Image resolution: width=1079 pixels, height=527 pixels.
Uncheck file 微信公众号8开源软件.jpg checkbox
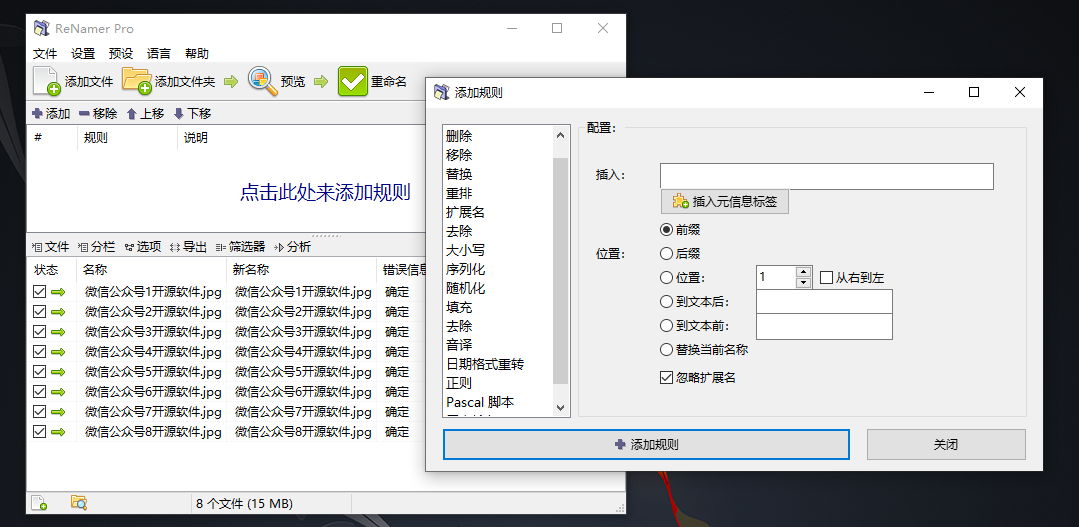tap(39, 432)
